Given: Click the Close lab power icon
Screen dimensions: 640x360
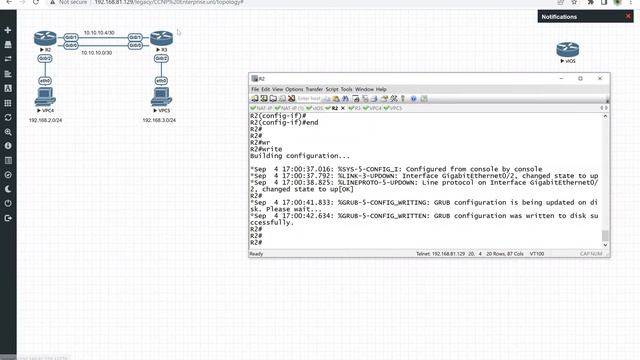Looking at the screenshot, I should coord(8,203).
